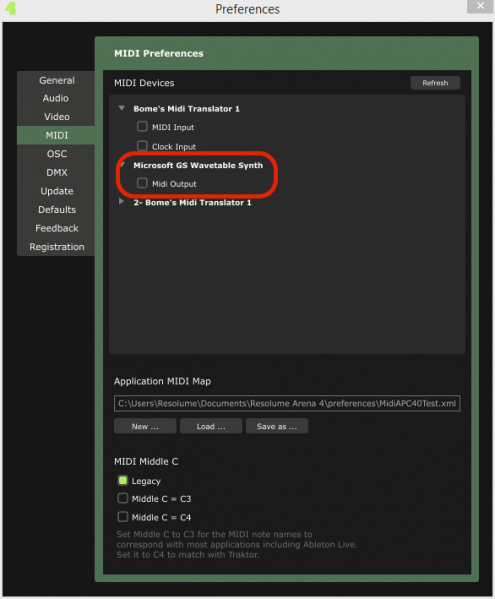The width and height of the screenshot is (495, 599).
Task: Collapse Bome's Midi Translator 1 device
Action: [121, 108]
